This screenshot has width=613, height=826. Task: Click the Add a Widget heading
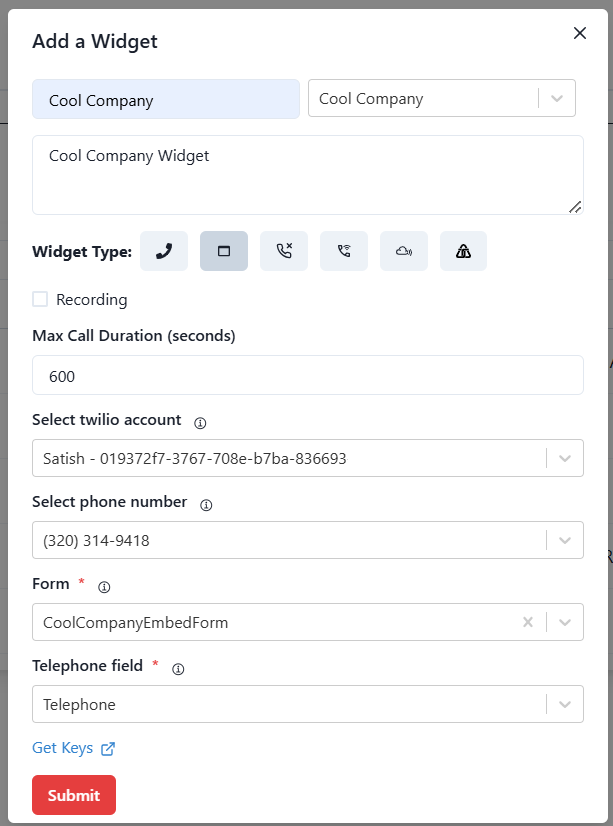pyautogui.click(x=95, y=41)
